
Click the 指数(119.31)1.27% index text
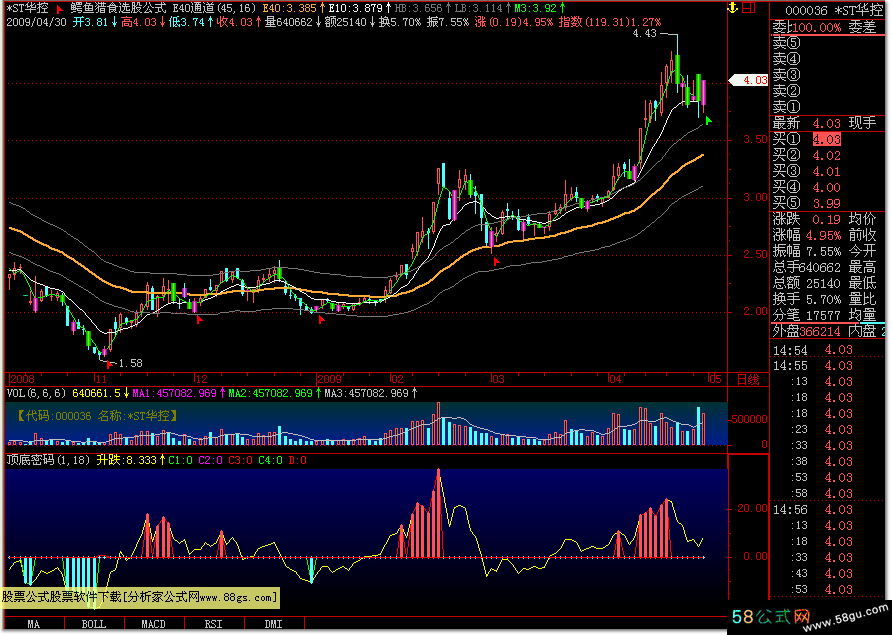coord(610,22)
